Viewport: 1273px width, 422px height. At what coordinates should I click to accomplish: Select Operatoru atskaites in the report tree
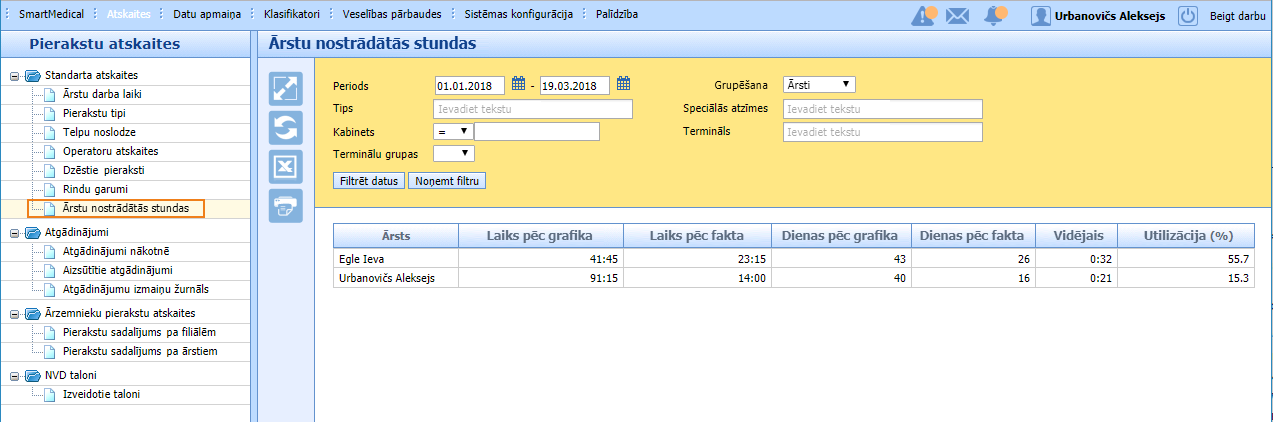click(111, 151)
